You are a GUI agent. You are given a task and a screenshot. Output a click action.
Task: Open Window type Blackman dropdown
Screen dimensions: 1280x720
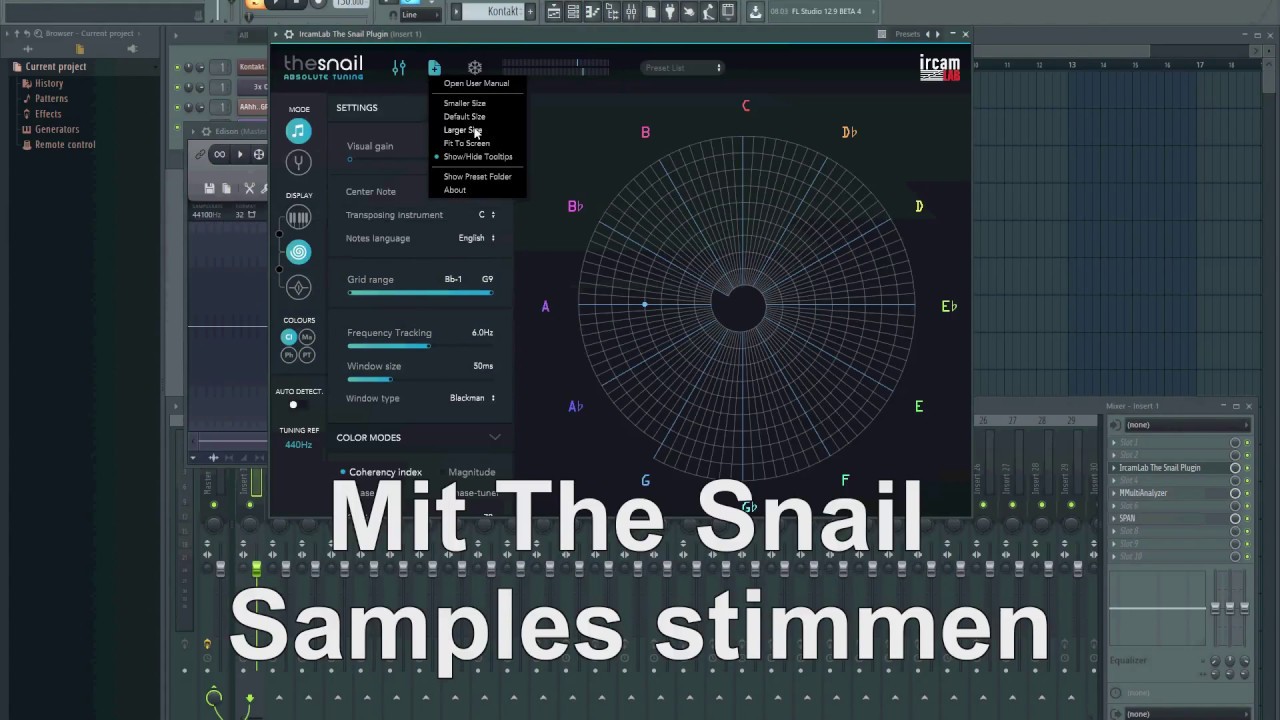point(473,398)
